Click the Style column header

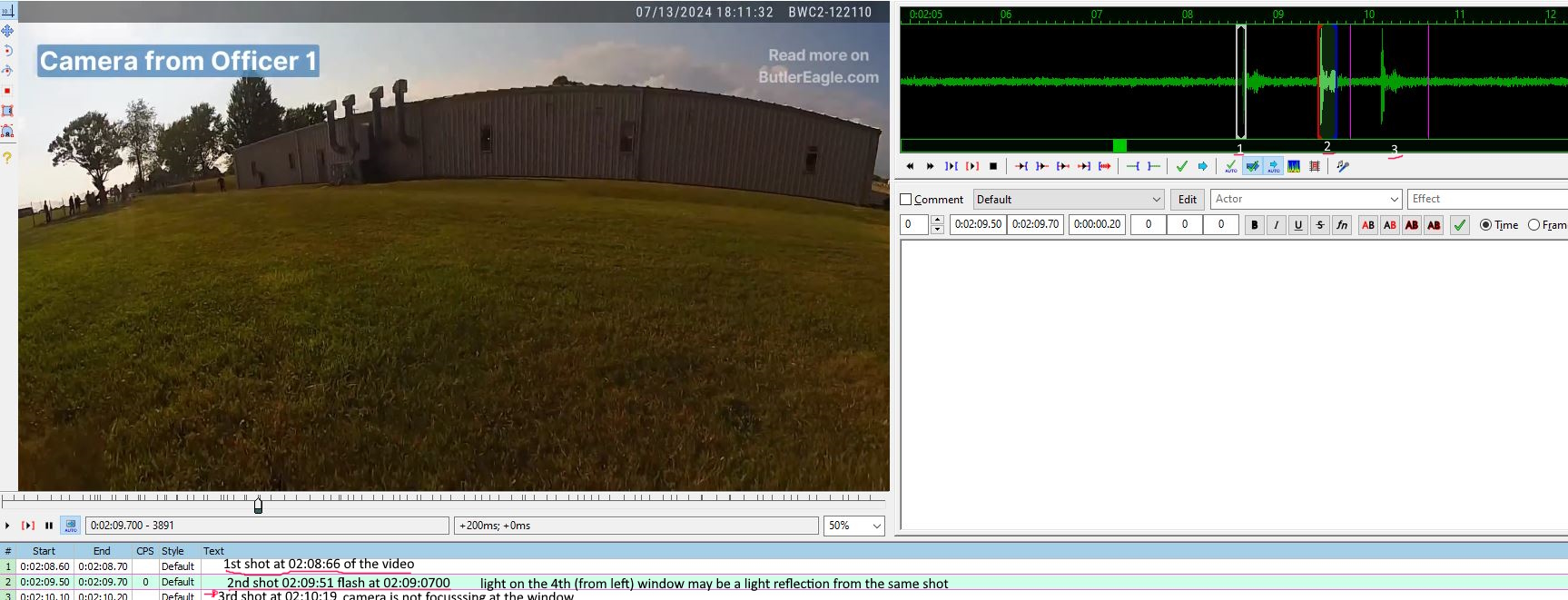click(173, 551)
